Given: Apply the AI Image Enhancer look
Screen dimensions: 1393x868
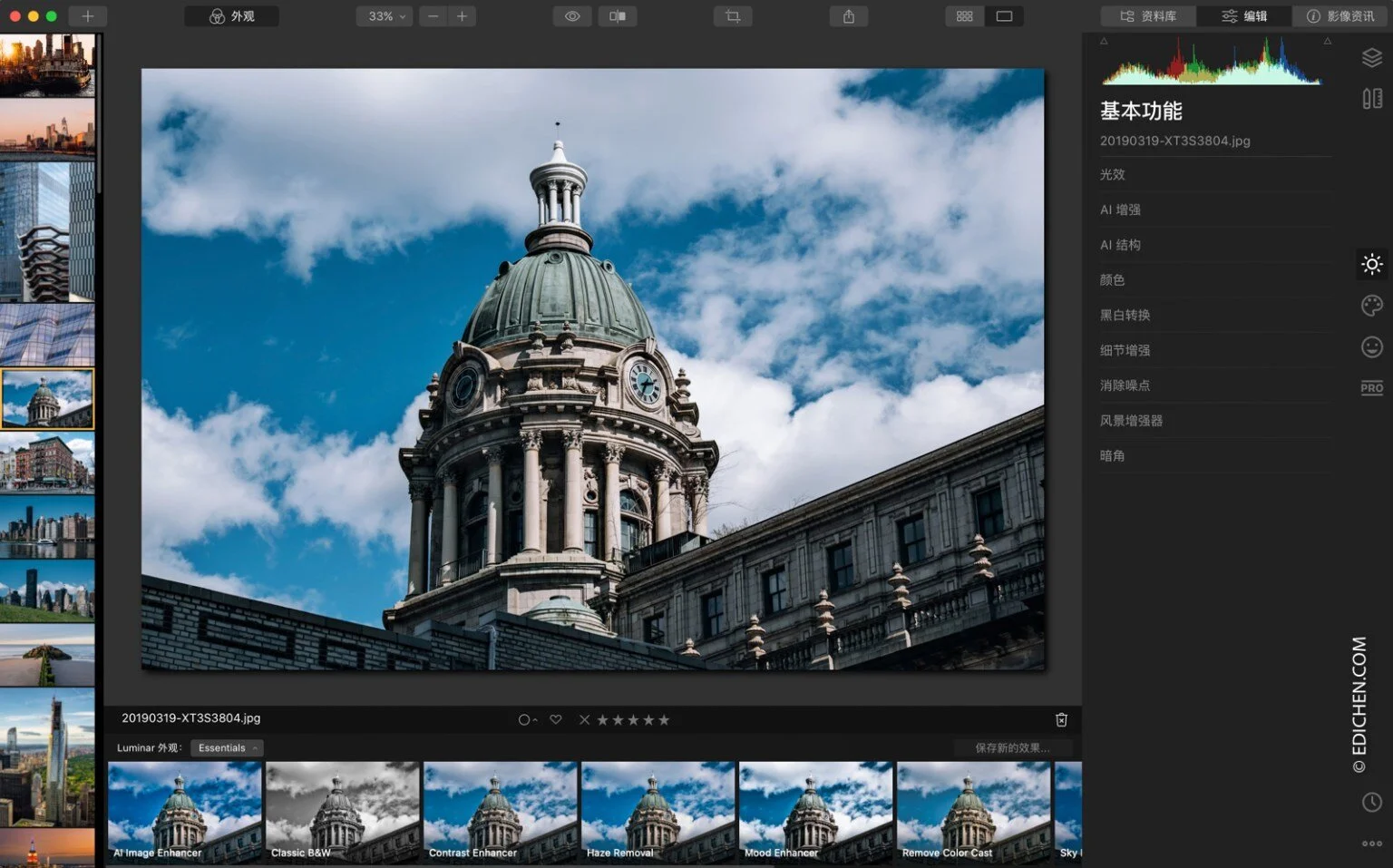Looking at the screenshot, I should [x=185, y=813].
